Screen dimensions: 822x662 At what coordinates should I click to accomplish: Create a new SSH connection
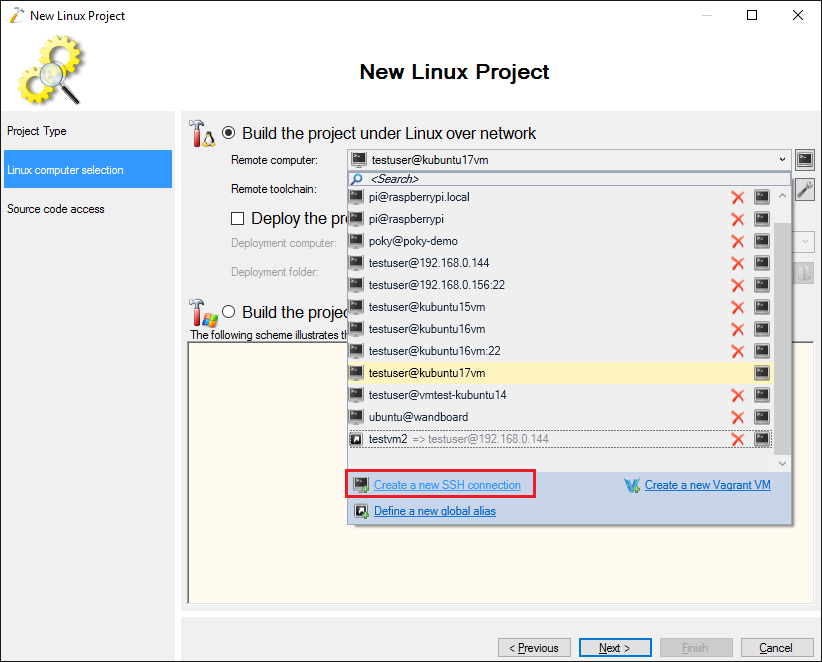click(x=447, y=485)
